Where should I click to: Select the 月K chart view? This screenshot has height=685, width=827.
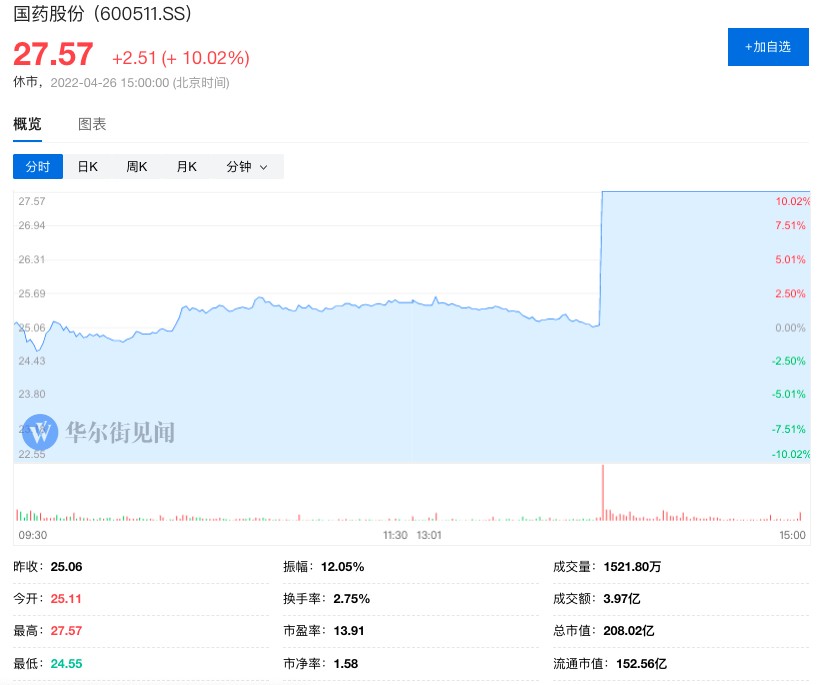pos(186,167)
